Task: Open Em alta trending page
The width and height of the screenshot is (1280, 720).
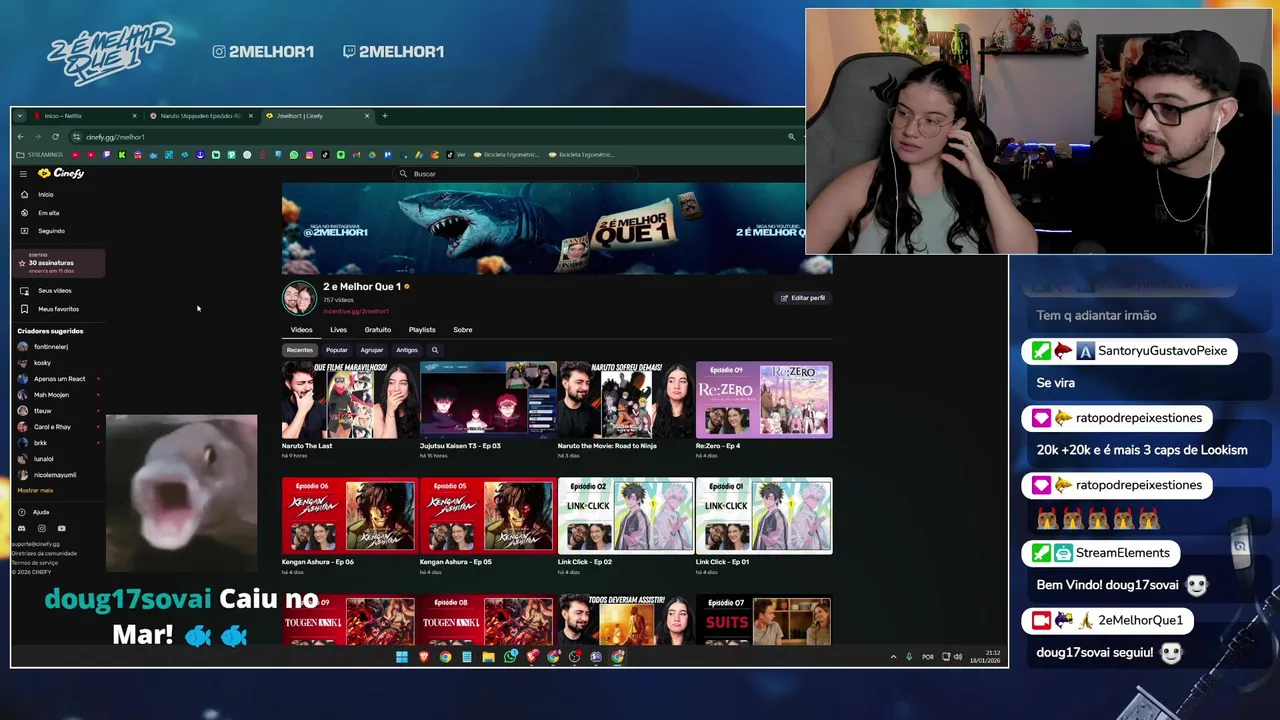Action: [x=48, y=213]
